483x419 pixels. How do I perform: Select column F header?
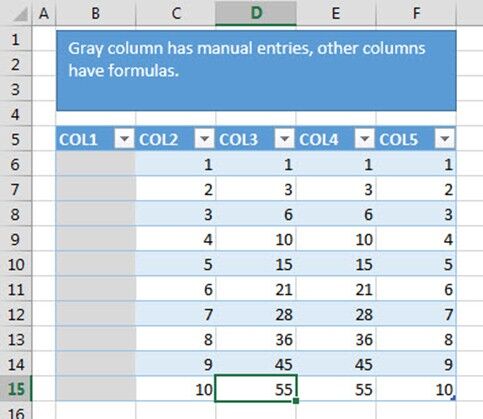coord(416,13)
